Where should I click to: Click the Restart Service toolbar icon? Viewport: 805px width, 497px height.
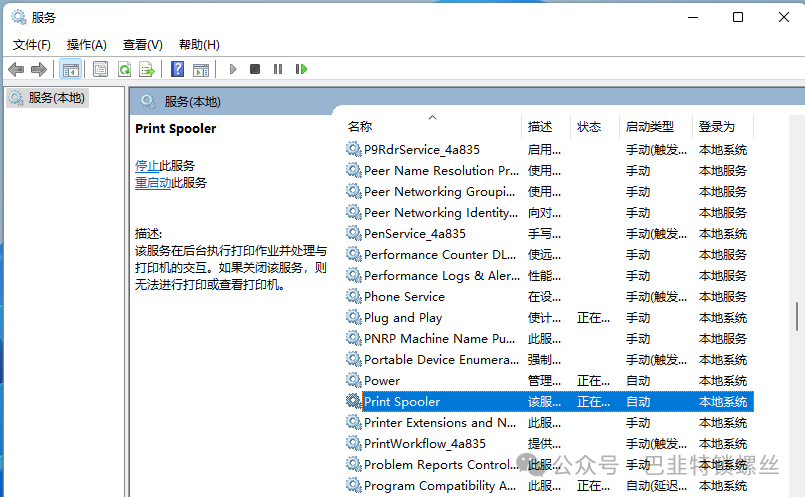pyautogui.click(x=301, y=69)
